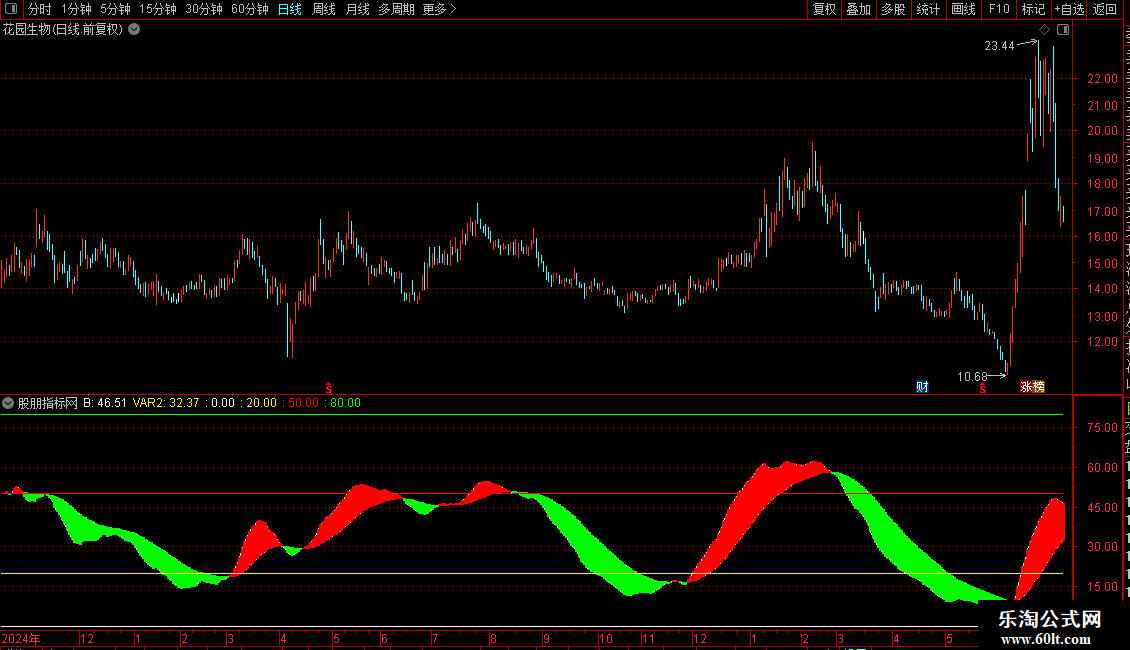The width and height of the screenshot is (1130, 650).
Task: Click the red S marker near May
Action: pos(329,388)
